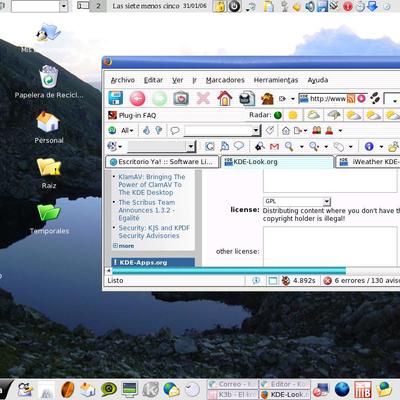Click the Plug-in FAQ bookmark
Image resolution: width=400 pixels, height=400 pixels.
click(x=133, y=115)
